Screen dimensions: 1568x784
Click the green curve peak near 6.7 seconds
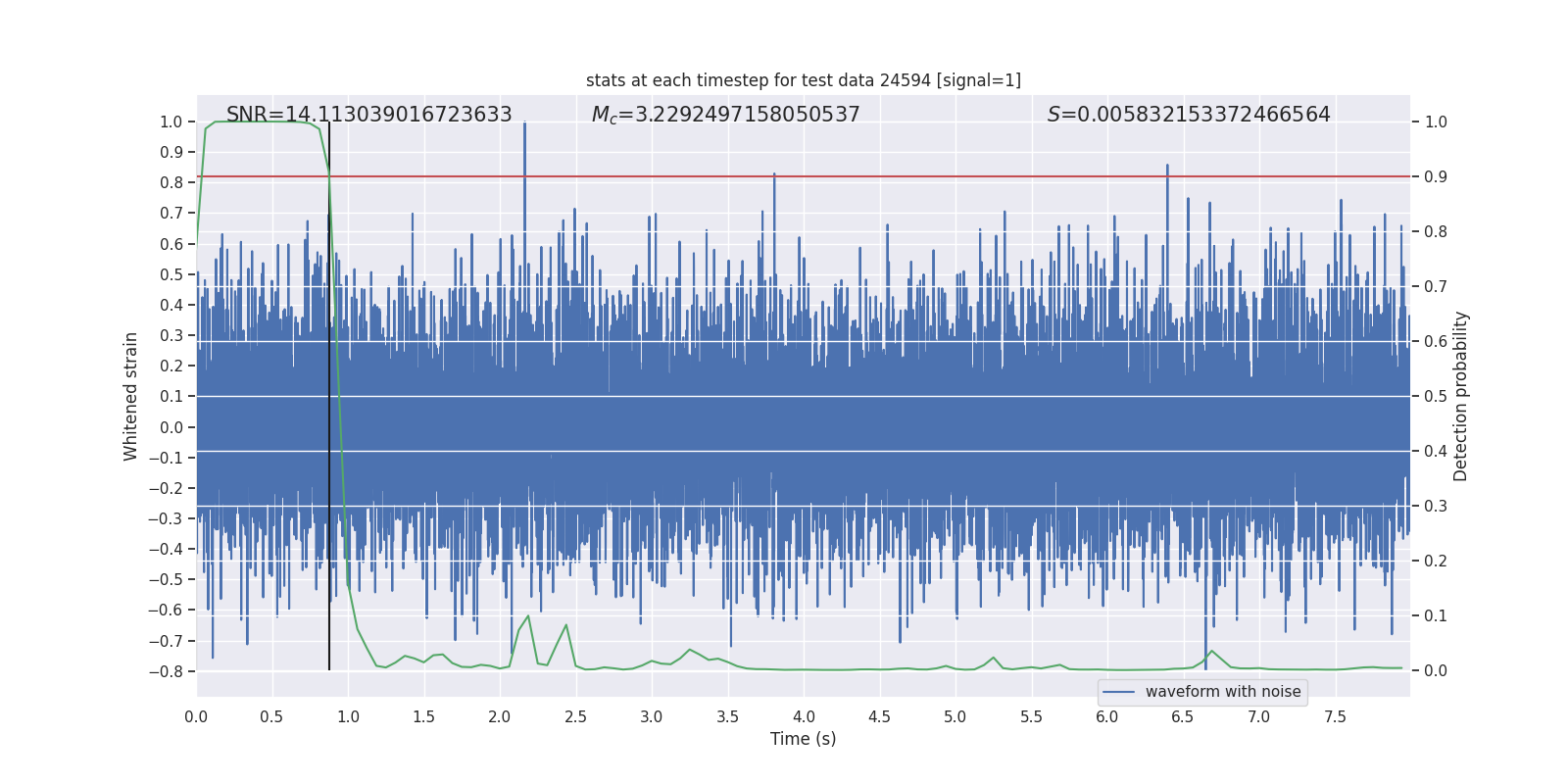coord(1211,651)
